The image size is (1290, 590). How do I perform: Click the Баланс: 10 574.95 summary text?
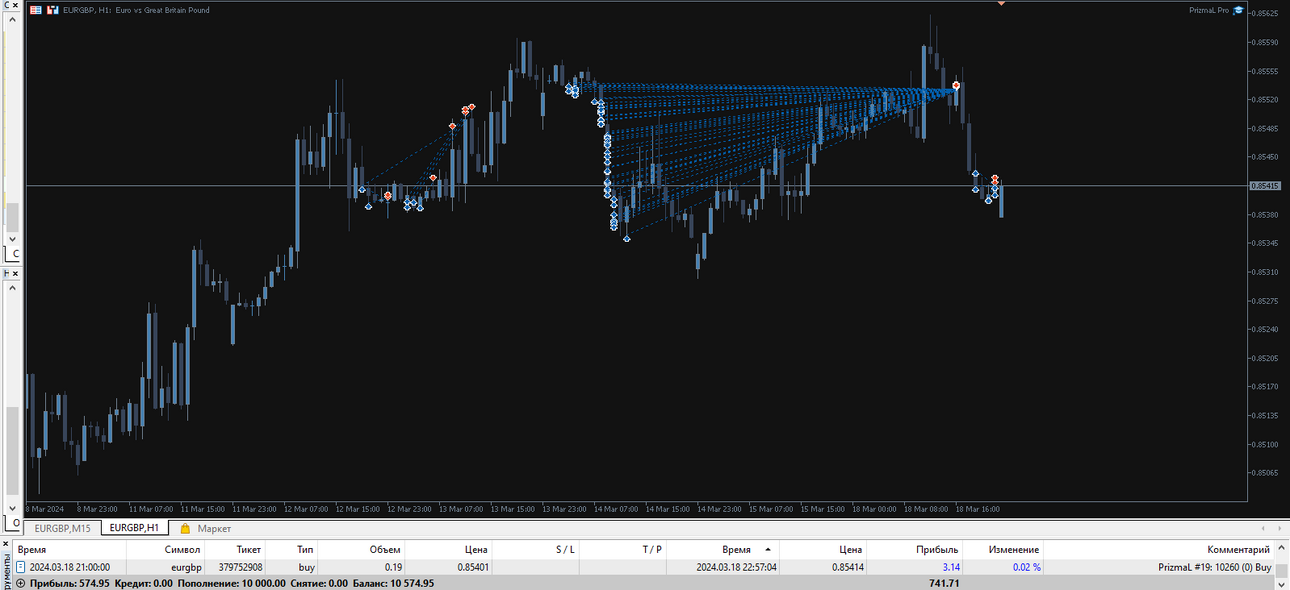393,583
